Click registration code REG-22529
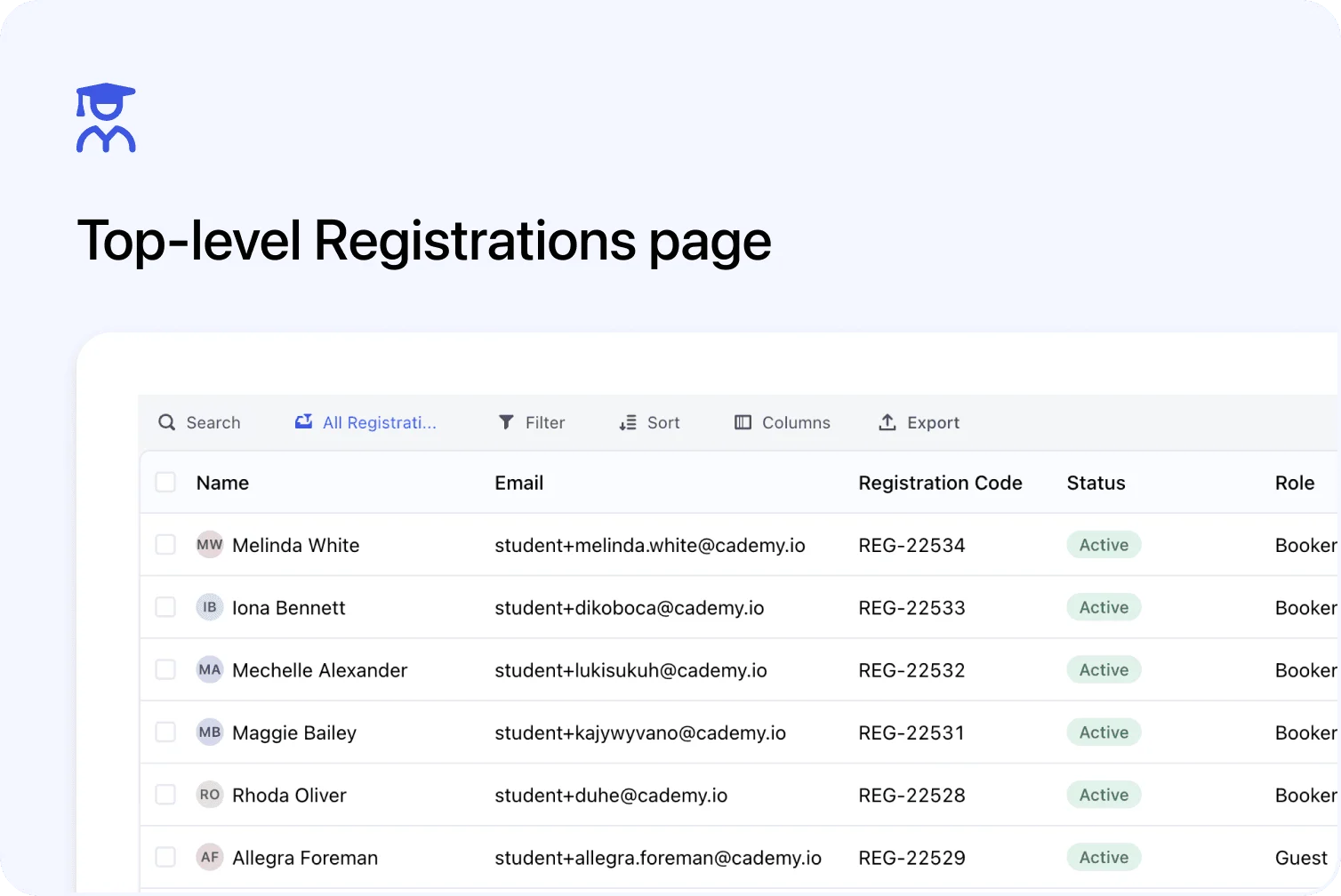1341x896 pixels. point(911,858)
